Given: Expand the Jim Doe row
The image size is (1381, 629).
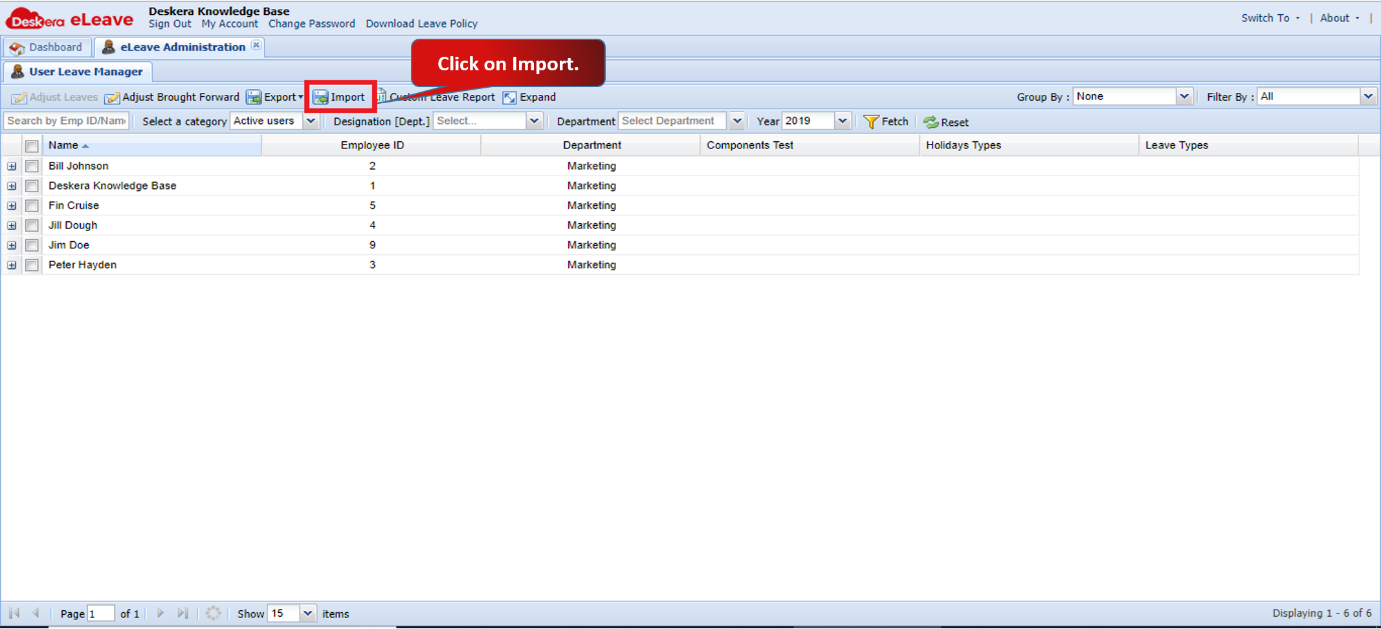Looking at the screenshot, I should point(12,245).
